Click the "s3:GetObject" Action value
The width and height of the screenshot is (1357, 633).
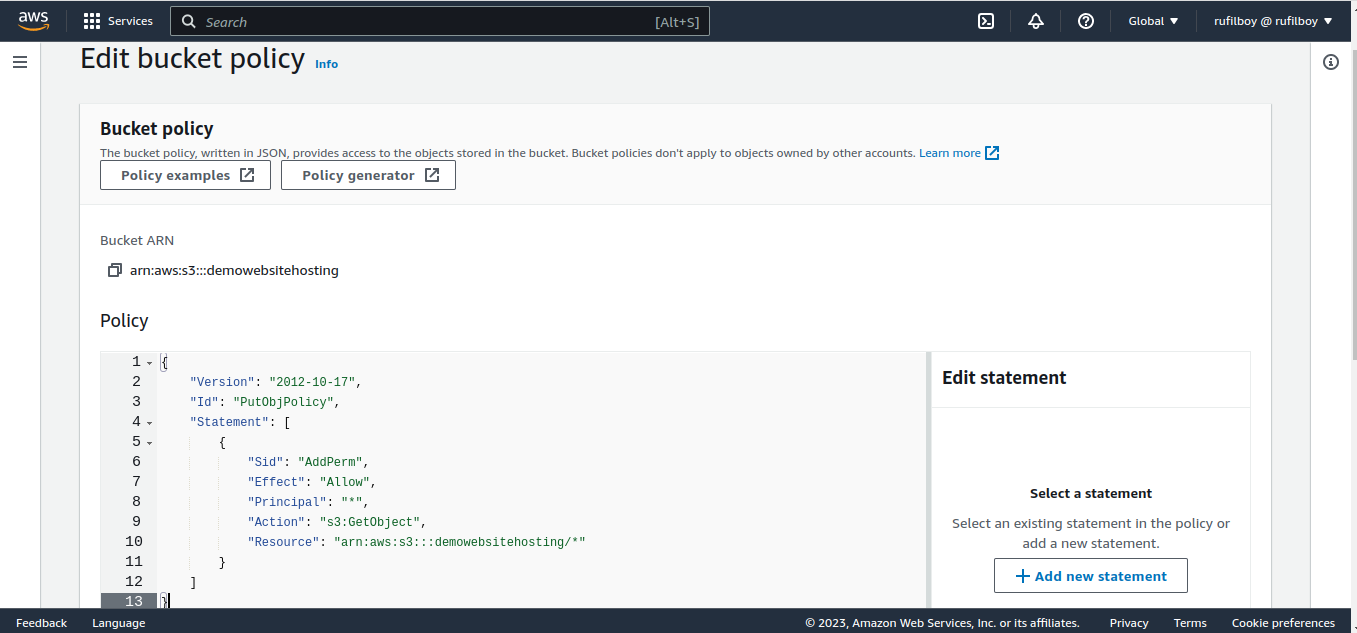[x=370, y=522]
